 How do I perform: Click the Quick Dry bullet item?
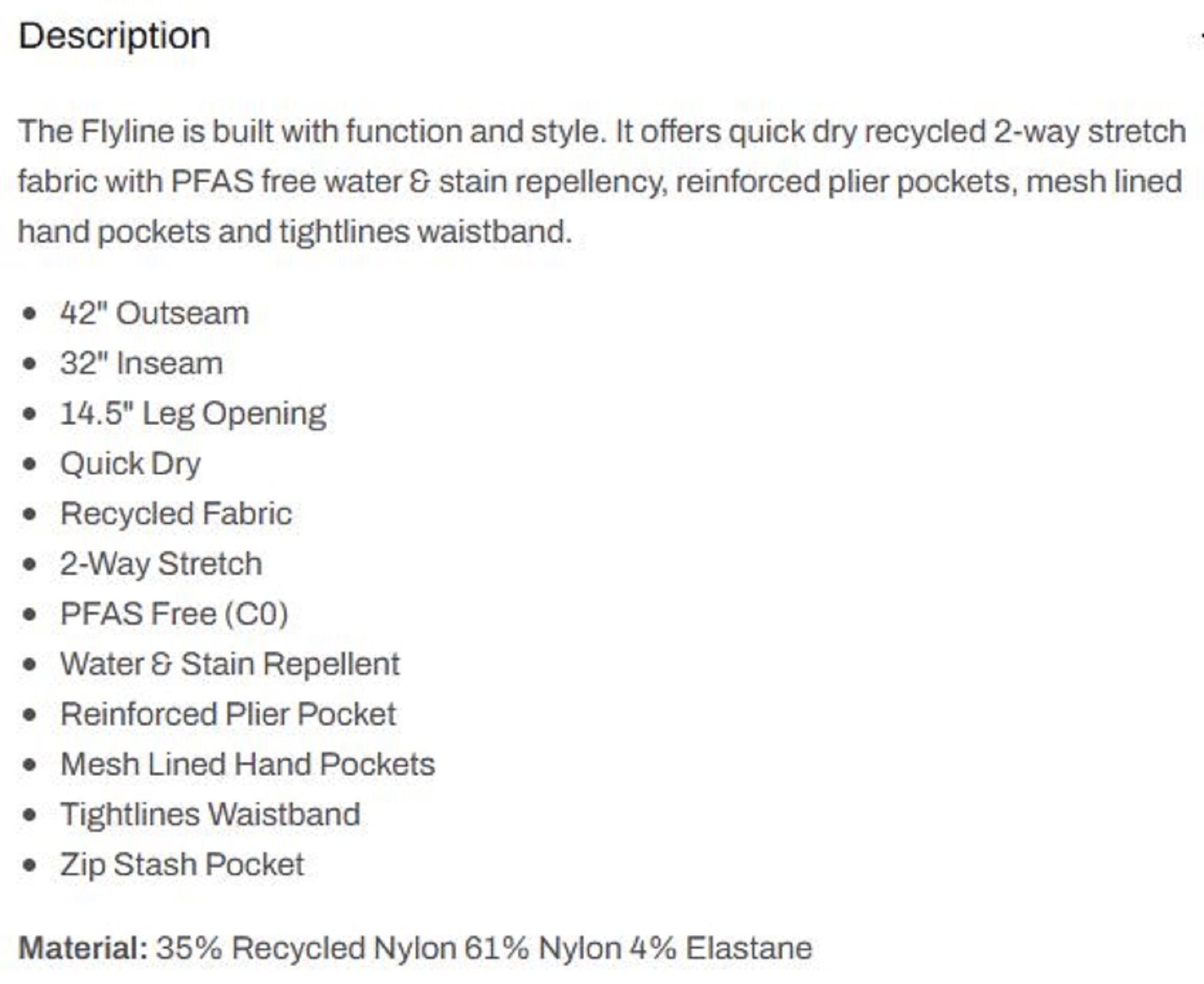[x=131, y=465]
